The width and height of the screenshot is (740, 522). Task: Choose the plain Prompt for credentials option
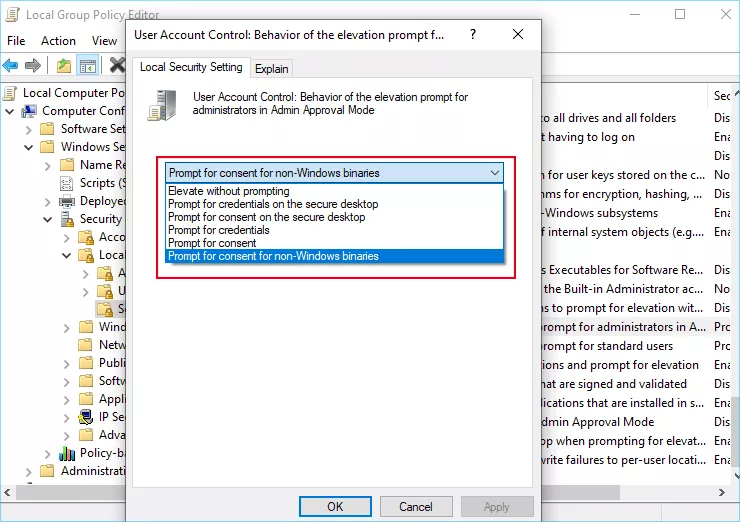click(335, 230)
